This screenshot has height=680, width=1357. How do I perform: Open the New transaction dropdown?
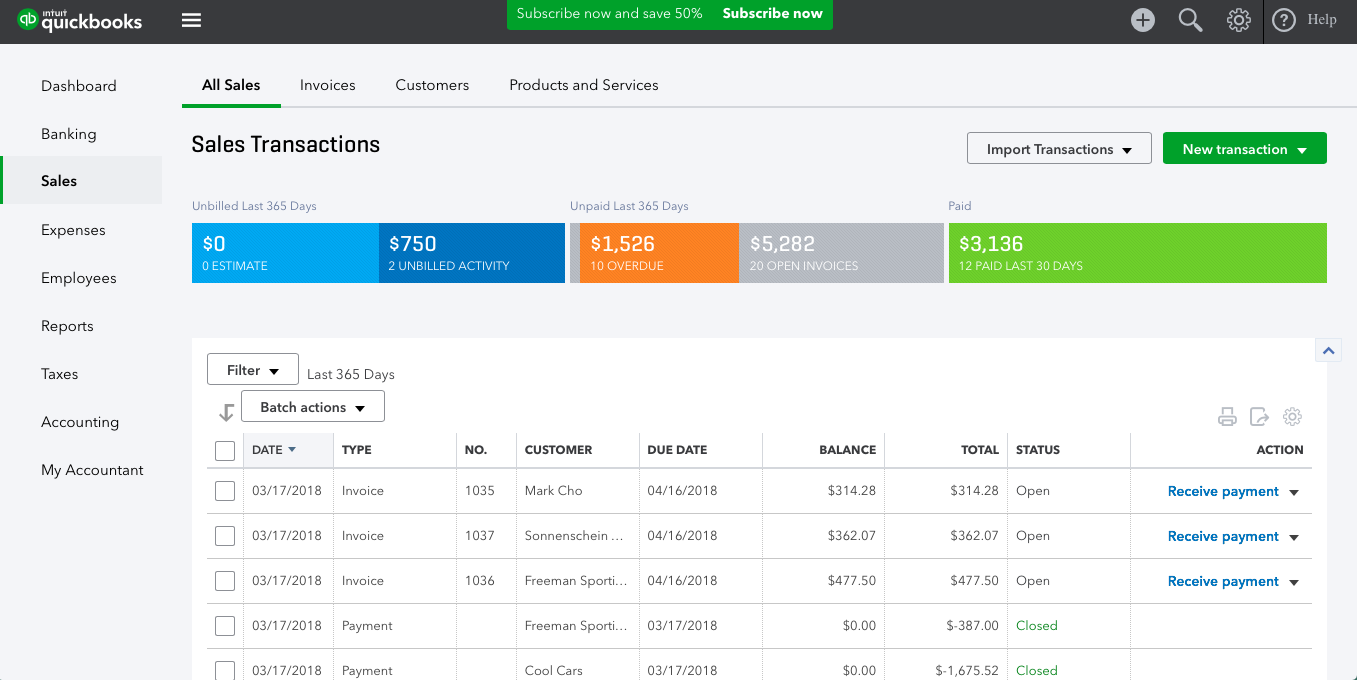tap(1244, 147)
